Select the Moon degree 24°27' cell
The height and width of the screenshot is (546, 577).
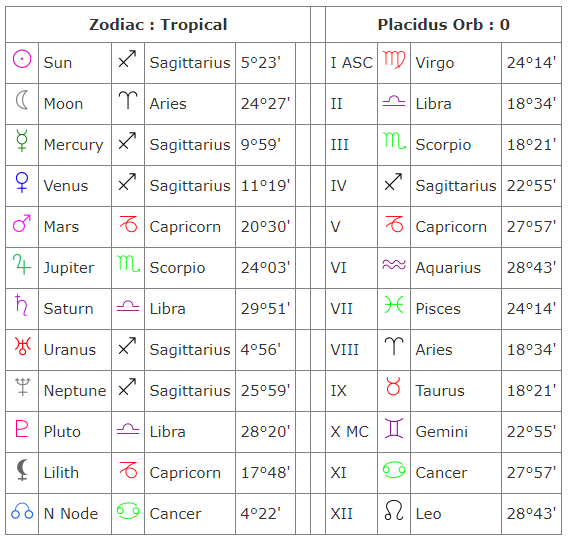pos(265,104)
